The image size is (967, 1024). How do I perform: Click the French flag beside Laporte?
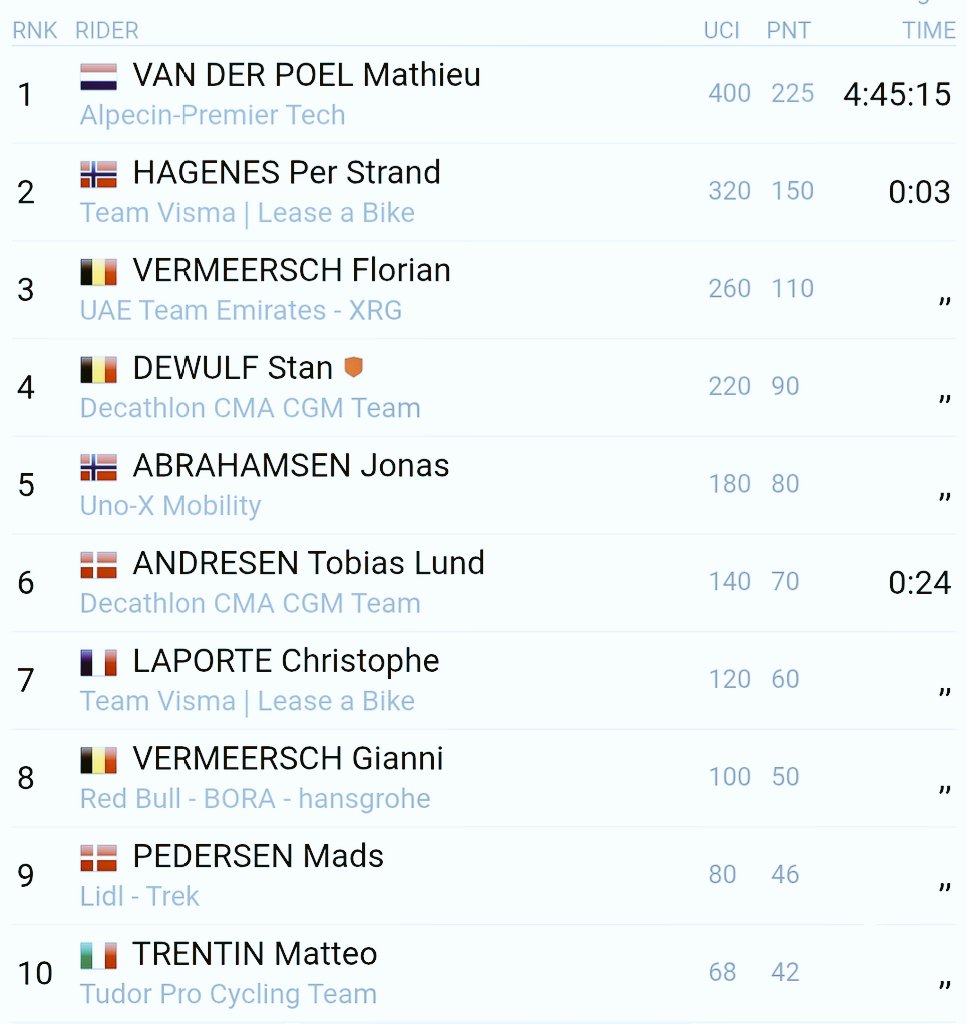pos(99,662)
